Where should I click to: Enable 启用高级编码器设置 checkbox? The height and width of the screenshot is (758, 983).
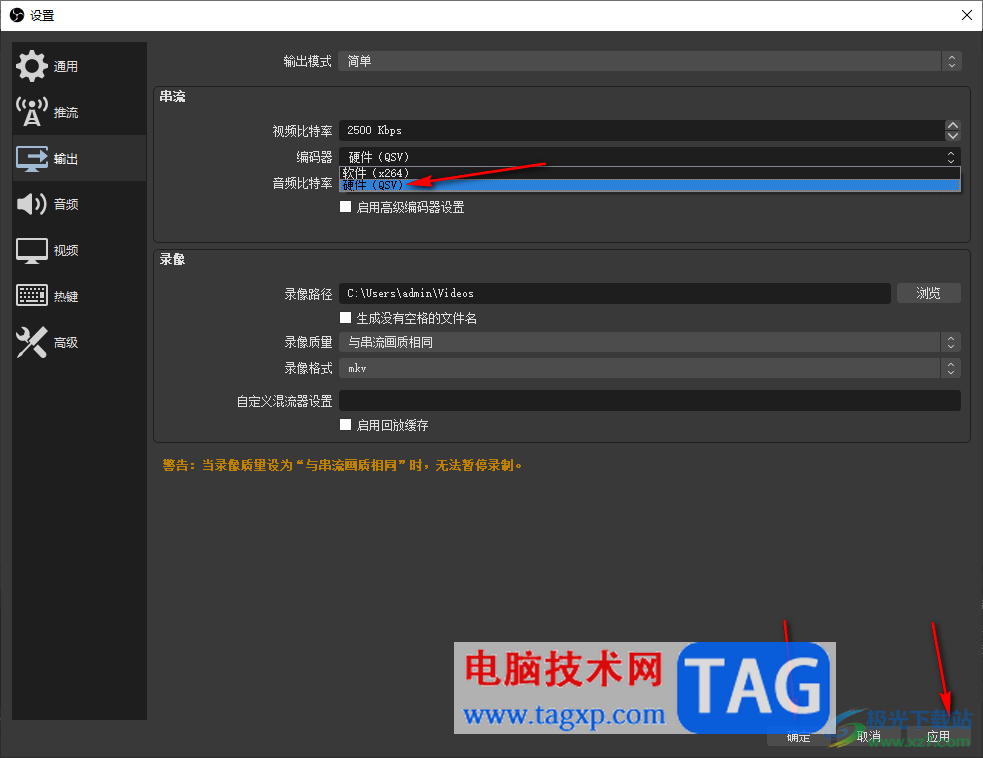pyautogui.click(x=345, y=207)
